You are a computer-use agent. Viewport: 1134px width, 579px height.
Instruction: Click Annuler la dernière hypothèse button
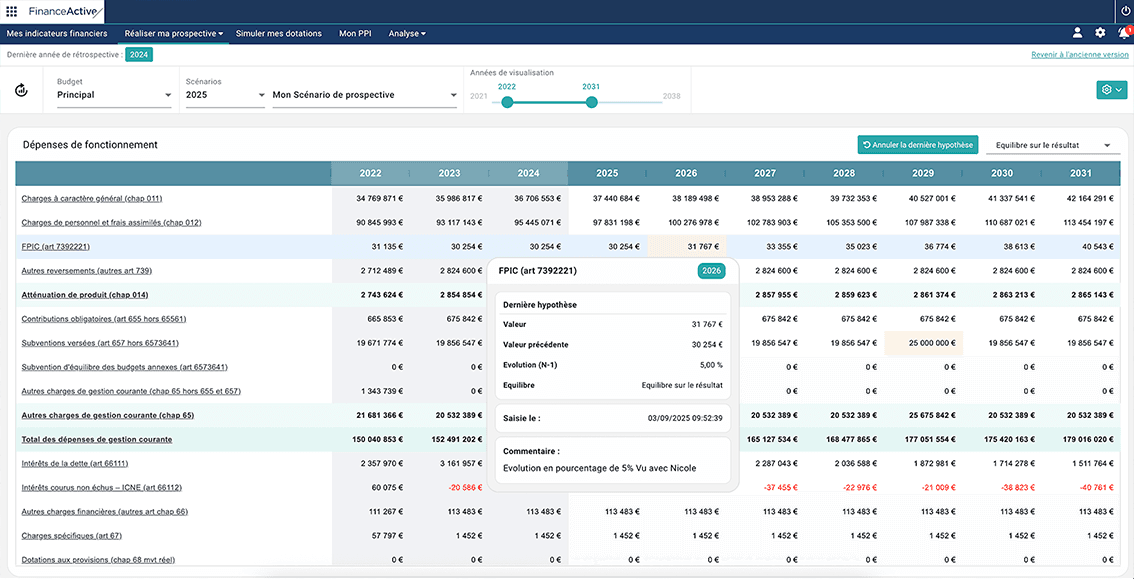click(918, 145)
